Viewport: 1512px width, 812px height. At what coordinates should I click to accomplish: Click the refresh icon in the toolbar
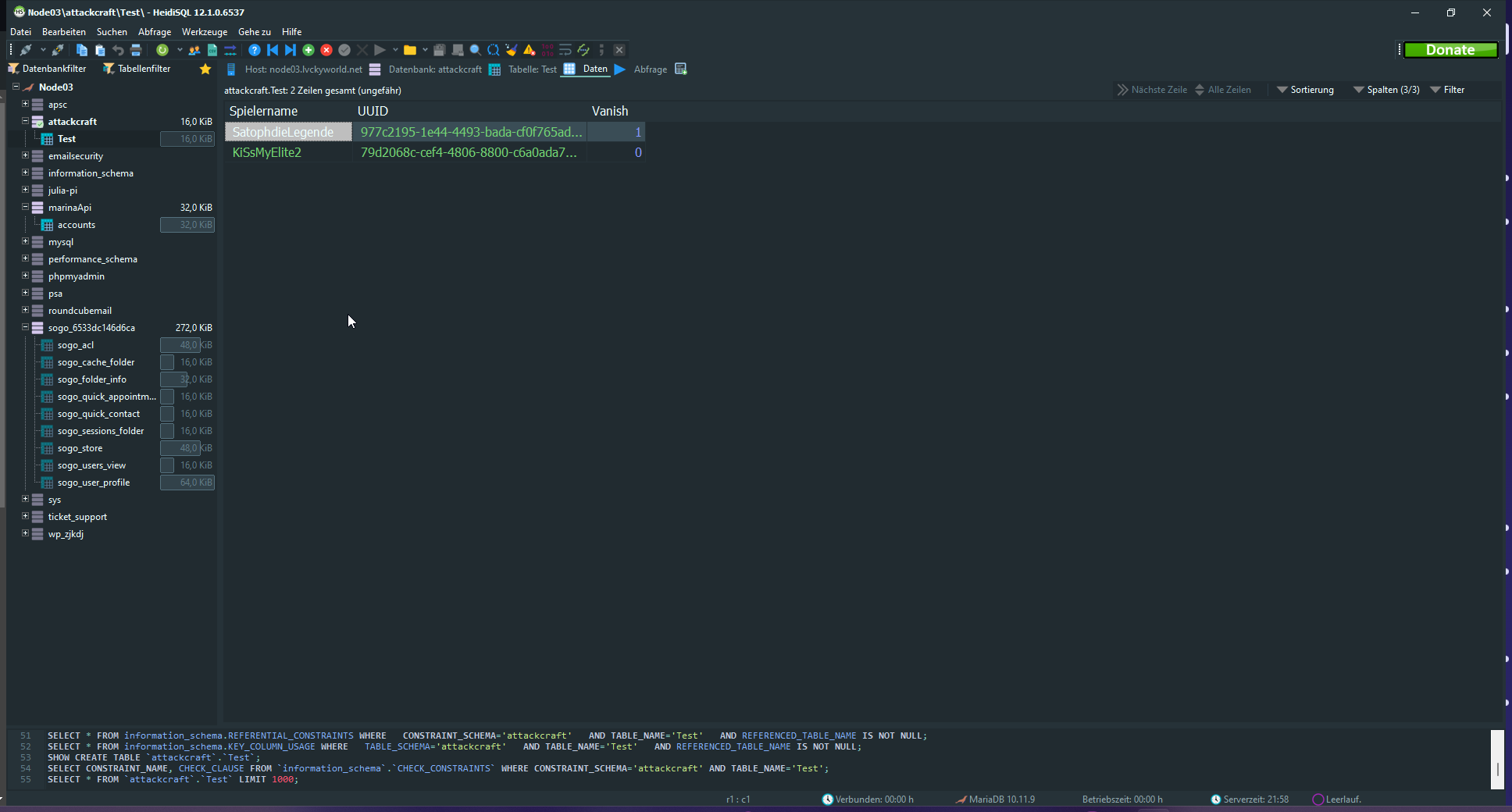[x=162, y=50]
